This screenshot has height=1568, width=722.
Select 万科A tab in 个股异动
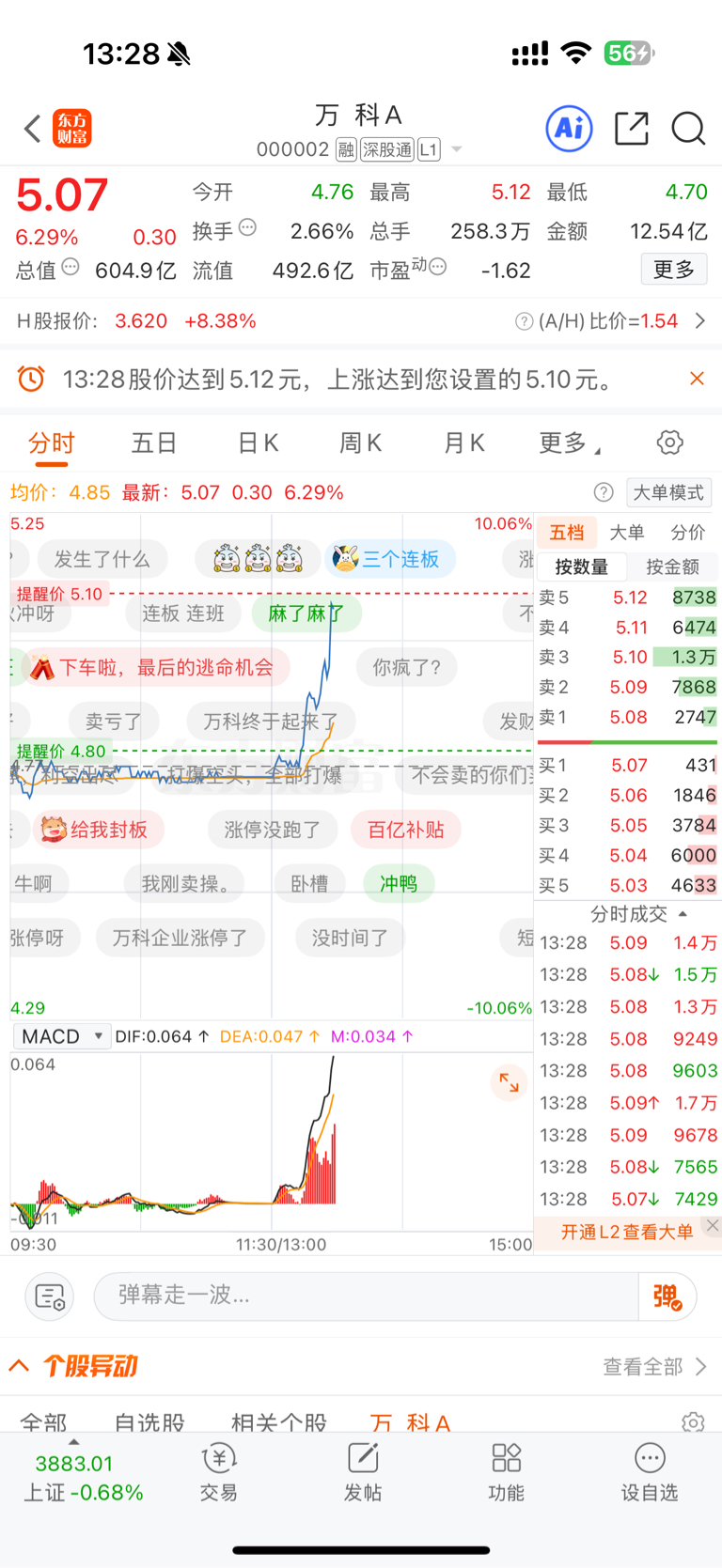pos(411,1421)
